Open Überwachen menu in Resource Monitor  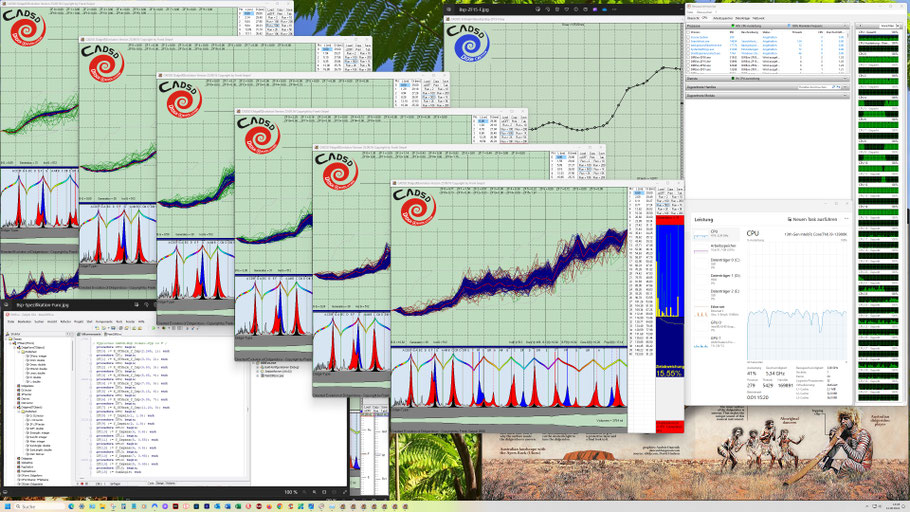(x=704, y=12)
